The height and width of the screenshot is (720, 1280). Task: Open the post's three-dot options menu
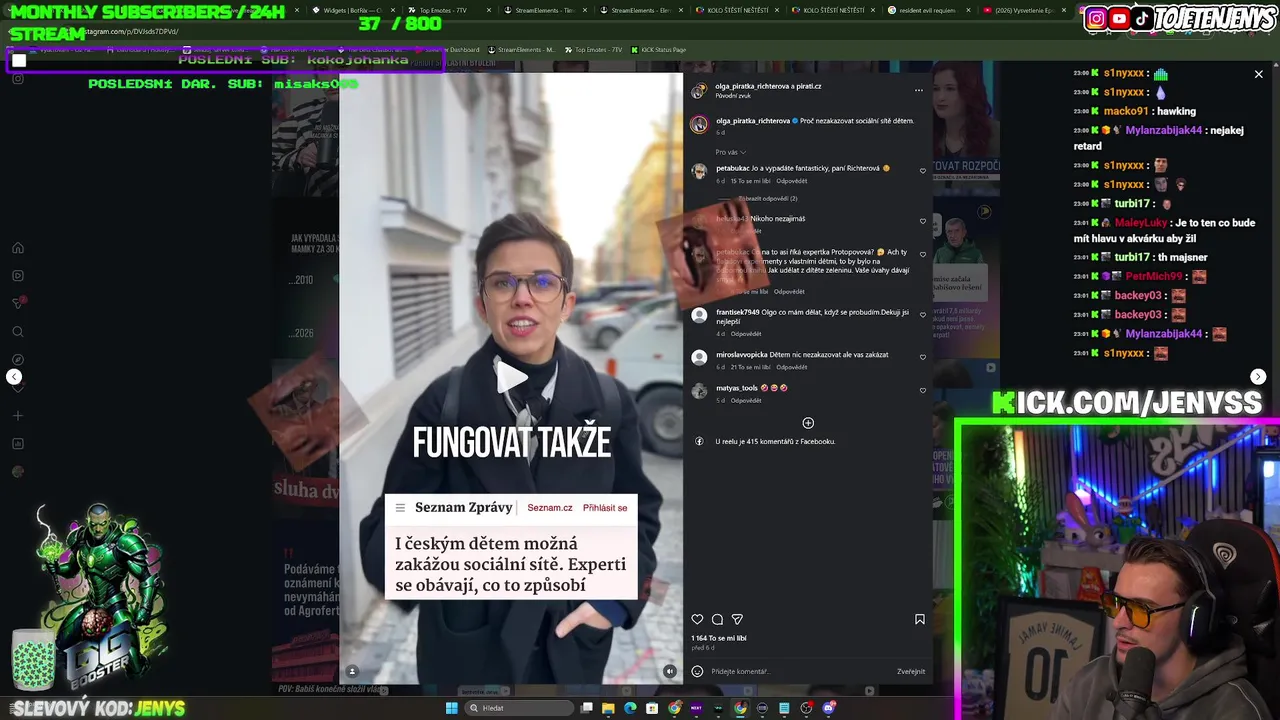coord(918,90)
